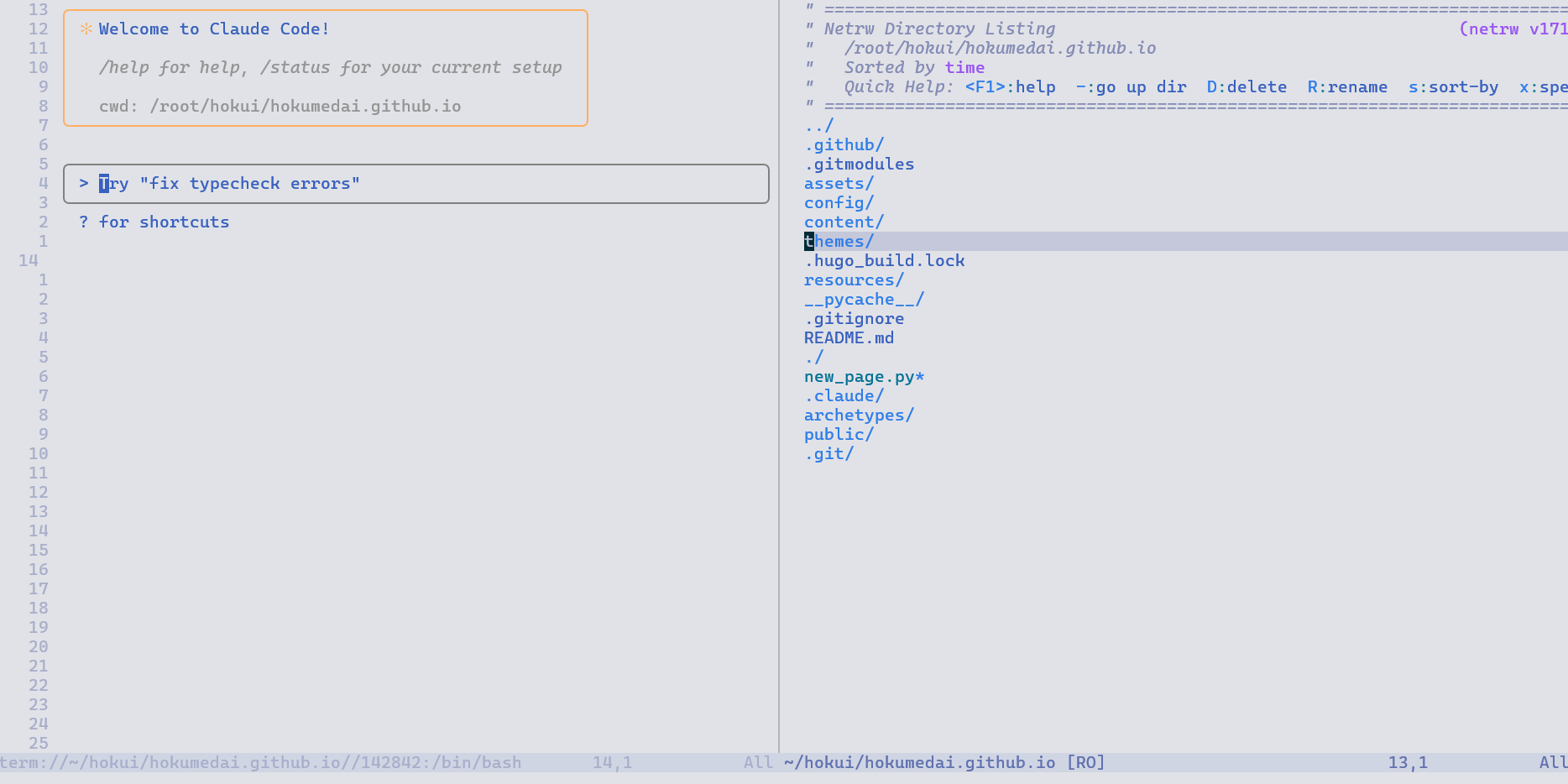
Task: Select the .gitignore file
Action: (854, 319)
